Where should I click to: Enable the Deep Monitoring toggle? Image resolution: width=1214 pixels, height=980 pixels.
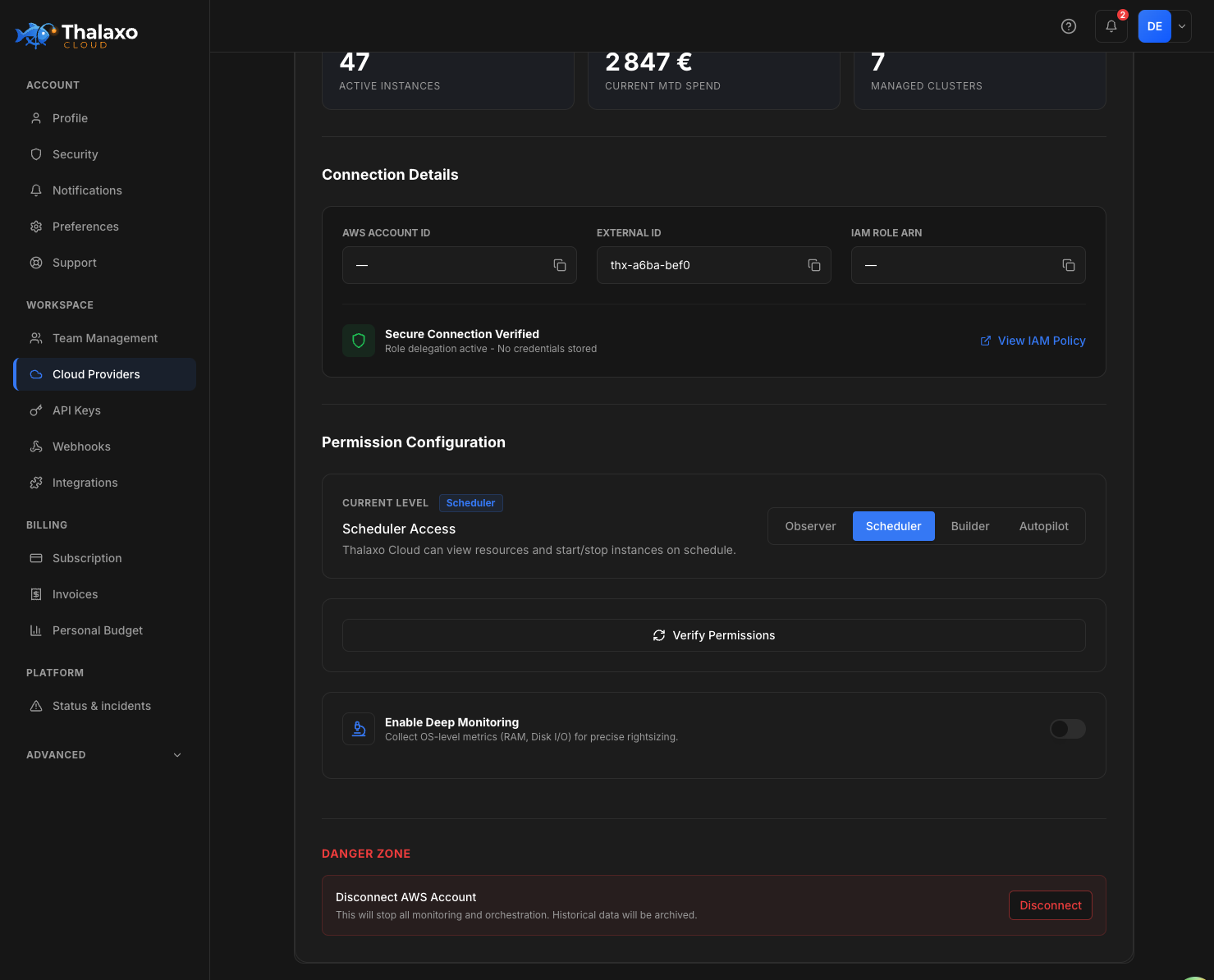tap(1068, 729)
